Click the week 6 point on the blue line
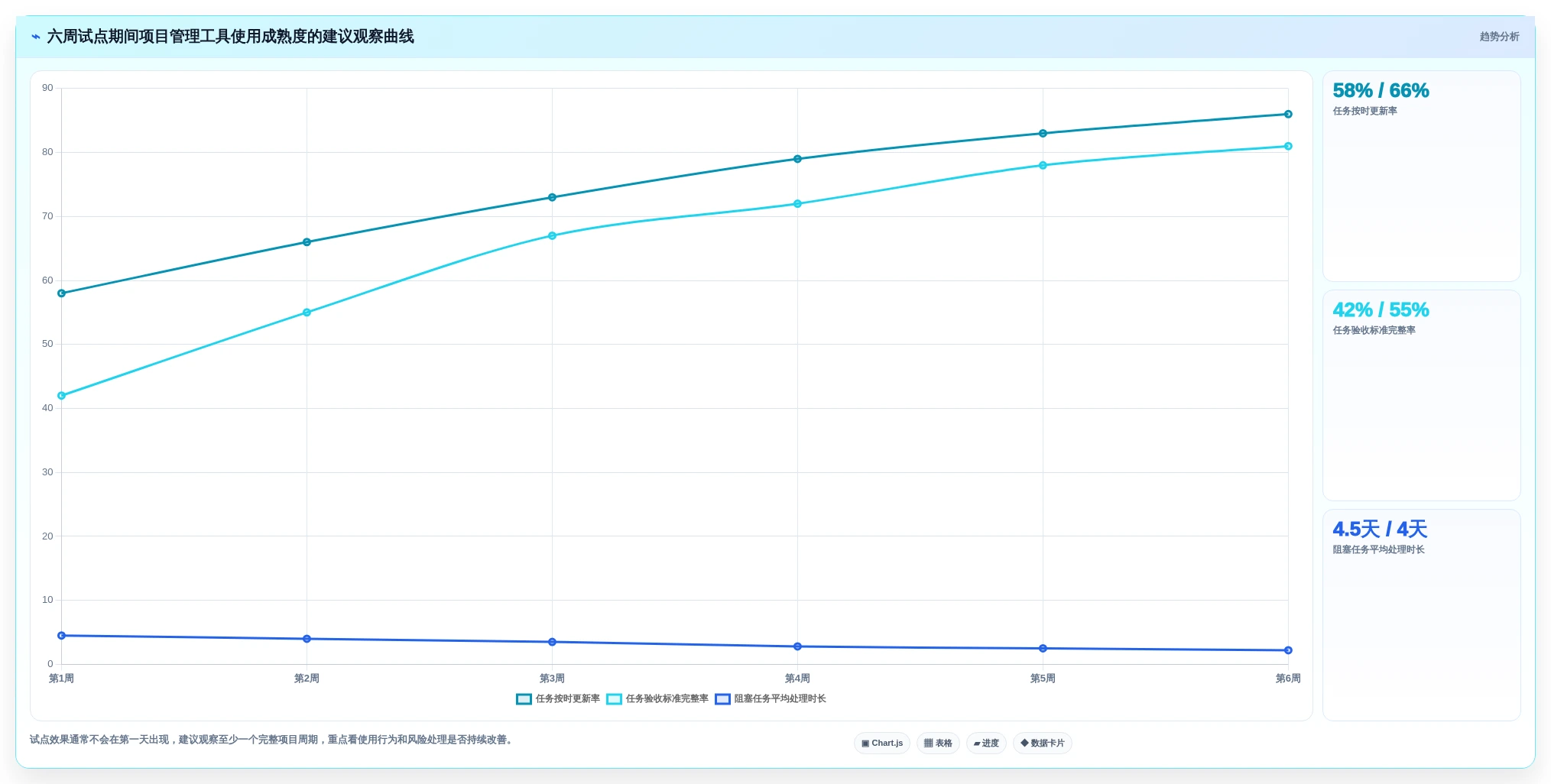Image resolution: width=1551 pixels, height=784 pixels. point(1288,650)
